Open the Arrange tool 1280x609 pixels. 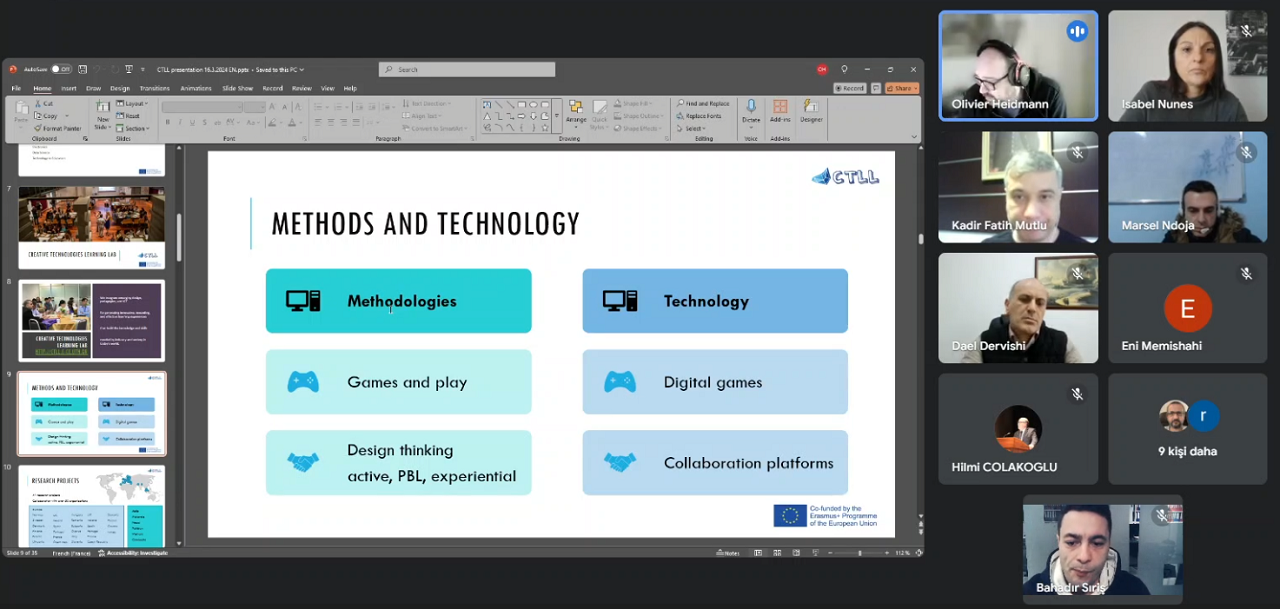coord(576,110)
